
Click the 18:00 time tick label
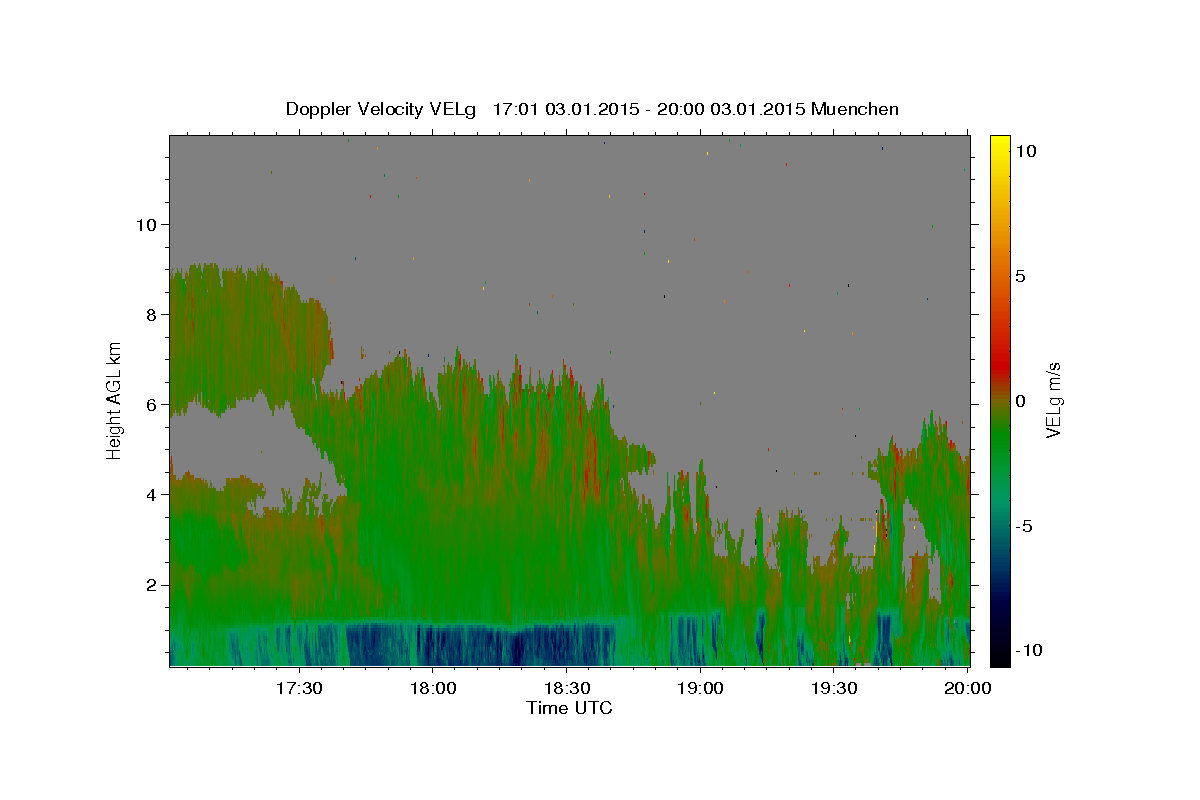pos(433,688)
